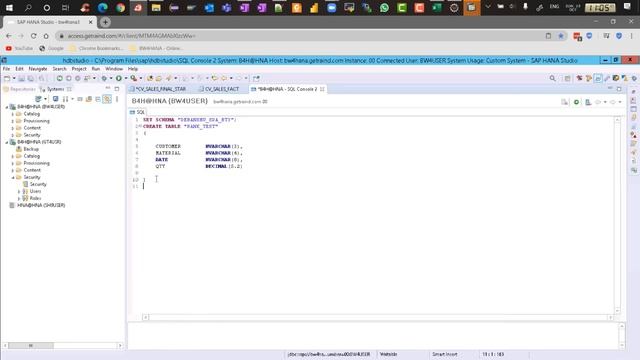Image resolution: width=640 pixels, height=360 pixels.
Task: Click the Link with Editor icon in Systems panel
Action: click(x=107, y=99)
